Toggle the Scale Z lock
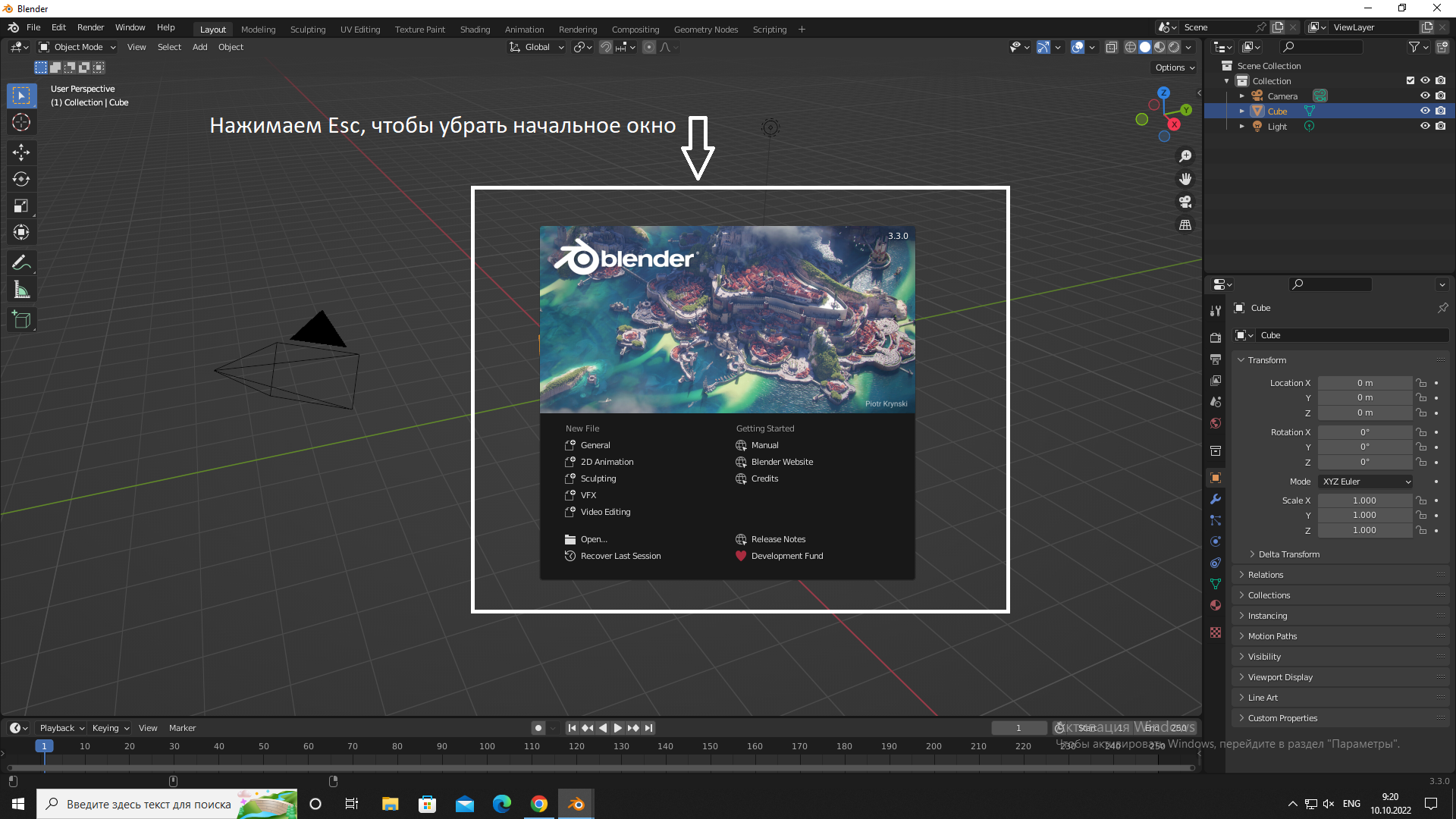The image size is (1456, 819). click(x=1421, y=530)
